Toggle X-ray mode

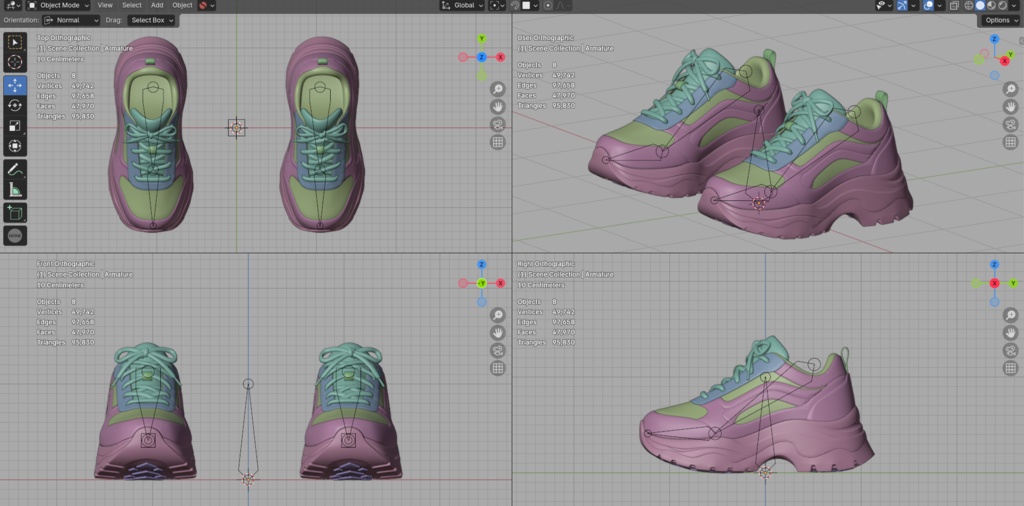(955, 5)
